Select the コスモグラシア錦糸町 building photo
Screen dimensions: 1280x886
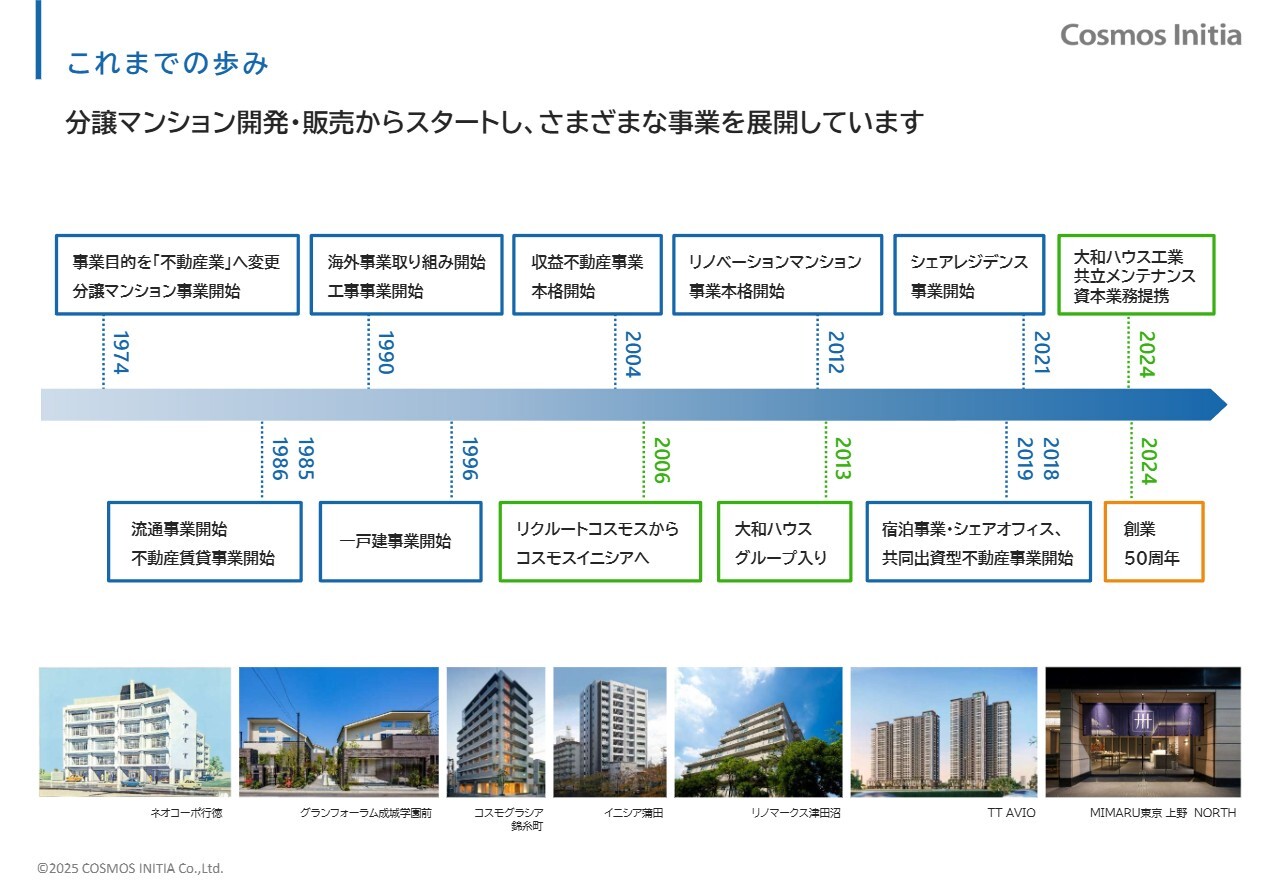(496, 732)
